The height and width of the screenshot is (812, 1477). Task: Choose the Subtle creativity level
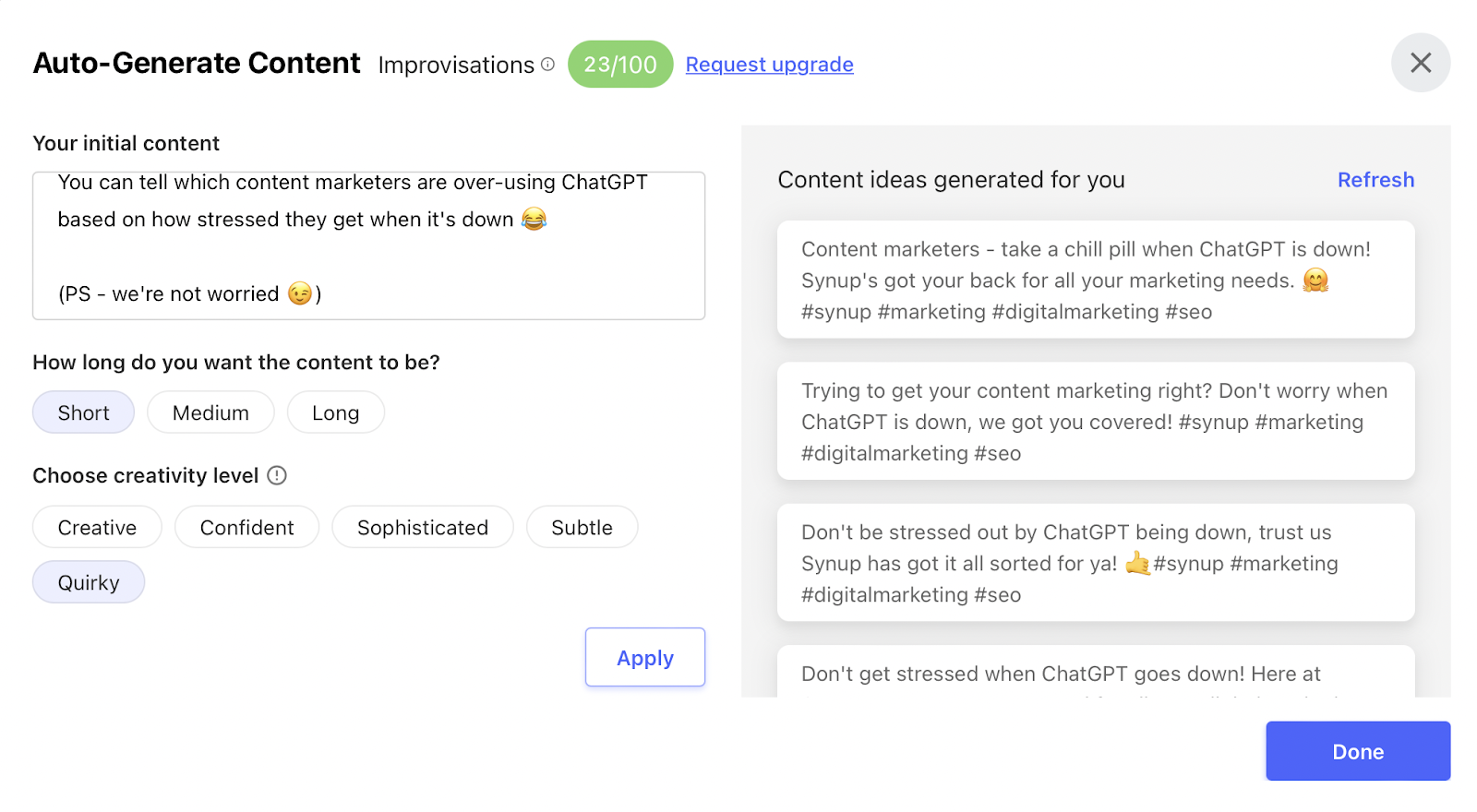582,527
